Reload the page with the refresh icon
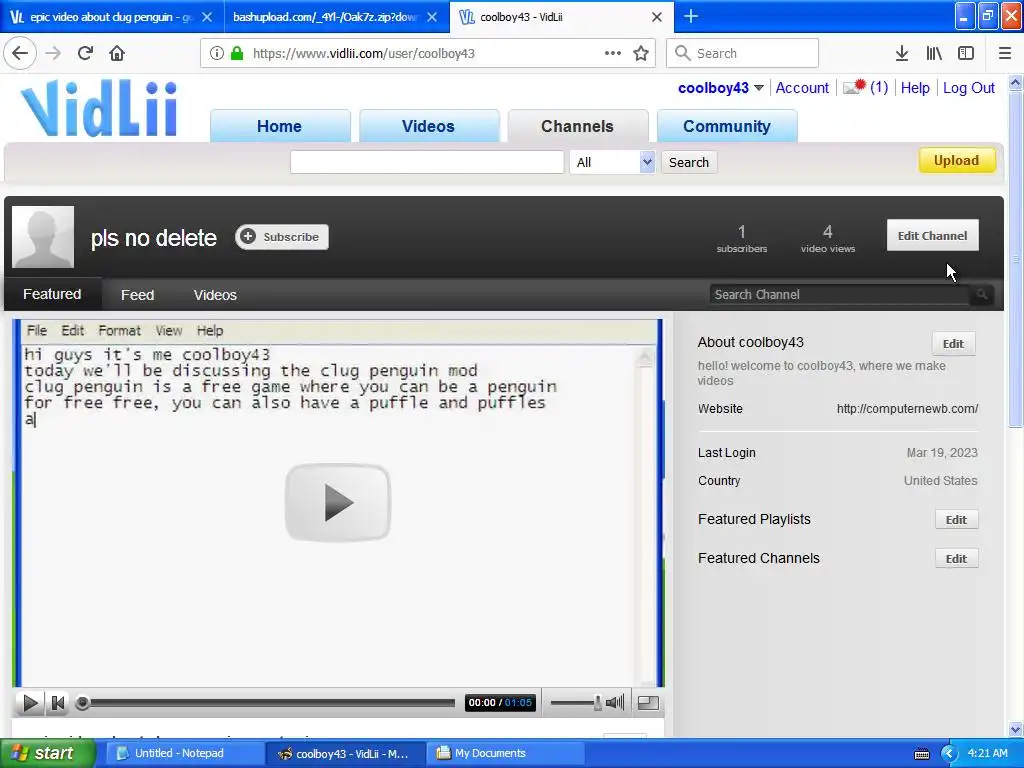The width and height of the screenshot is (1024, 768). pyautogui.click(x=85, y=54)
